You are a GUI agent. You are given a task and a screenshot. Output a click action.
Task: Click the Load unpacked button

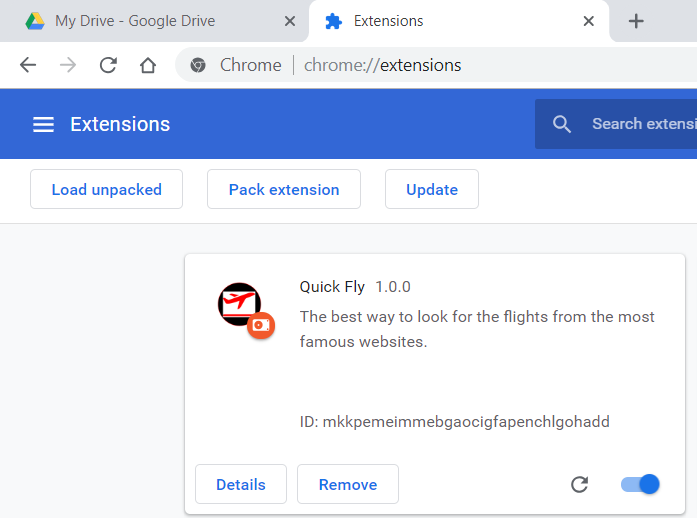pos(106,189)
